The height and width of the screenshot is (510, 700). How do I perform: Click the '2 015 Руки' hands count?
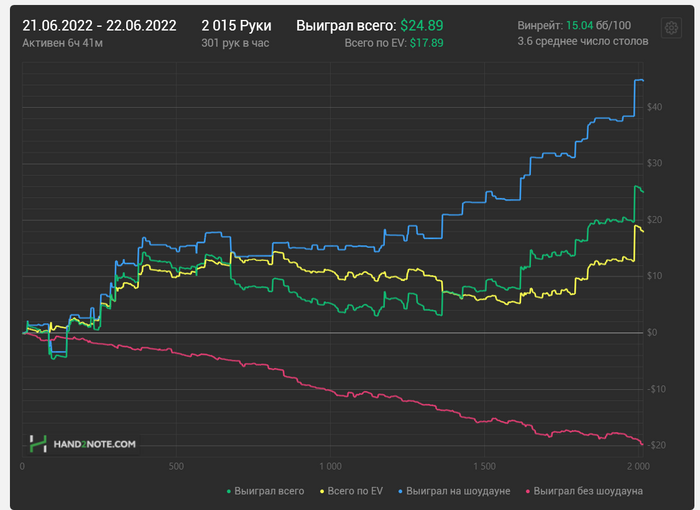(x=236, y=25)
